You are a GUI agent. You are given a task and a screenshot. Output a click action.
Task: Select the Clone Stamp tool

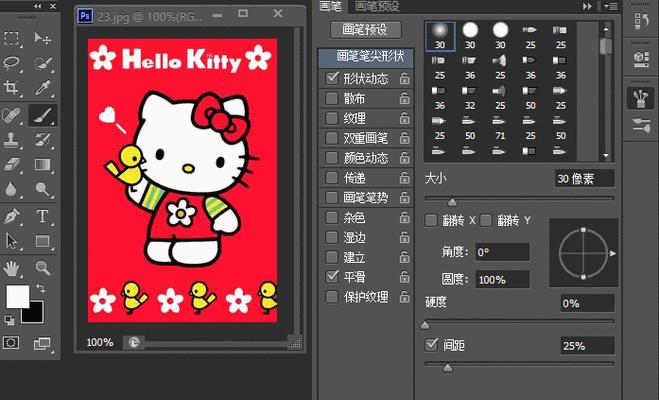(x=11, y=140)
